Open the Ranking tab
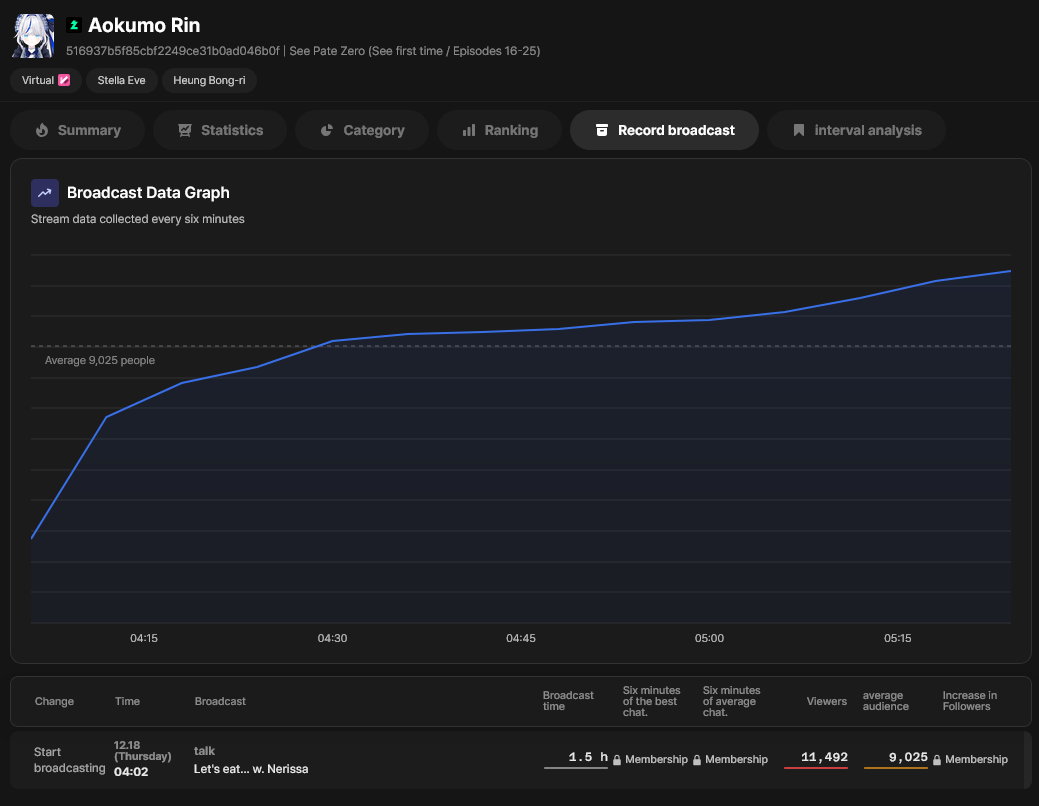This screenshot has height=806, width=1039. point(500,130)
